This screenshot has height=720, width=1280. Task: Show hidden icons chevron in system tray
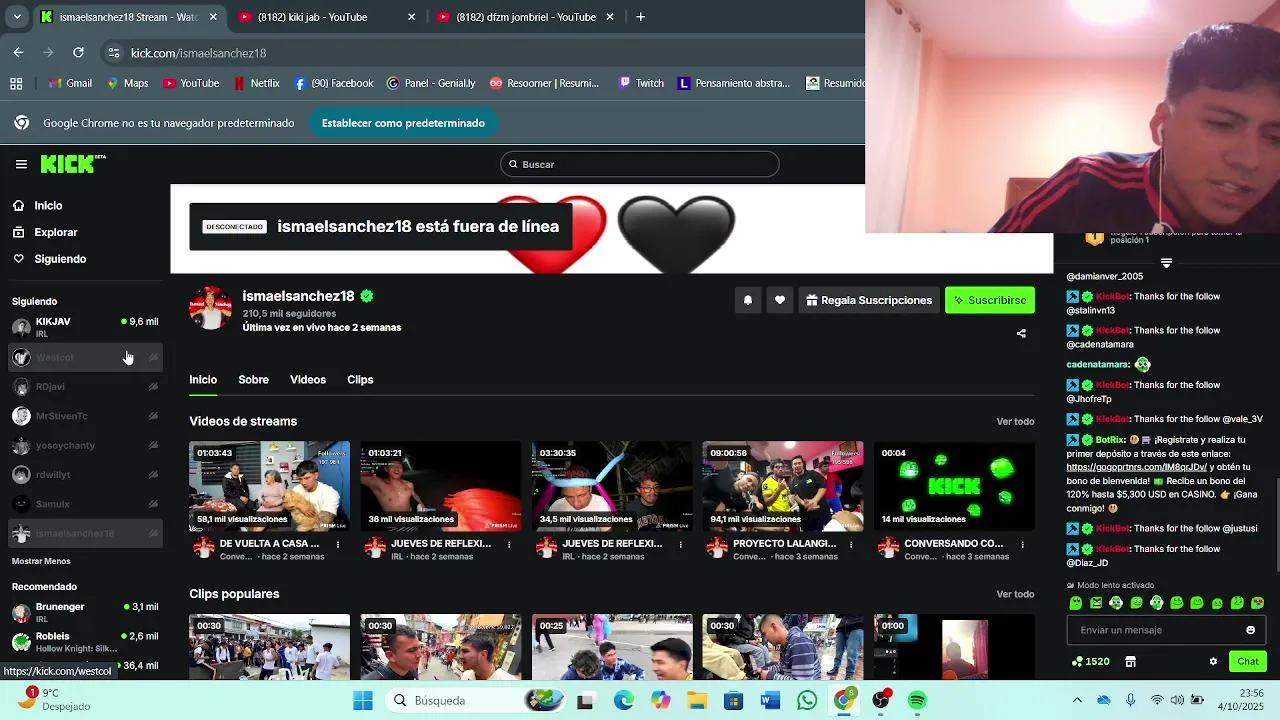(1077, 700)
